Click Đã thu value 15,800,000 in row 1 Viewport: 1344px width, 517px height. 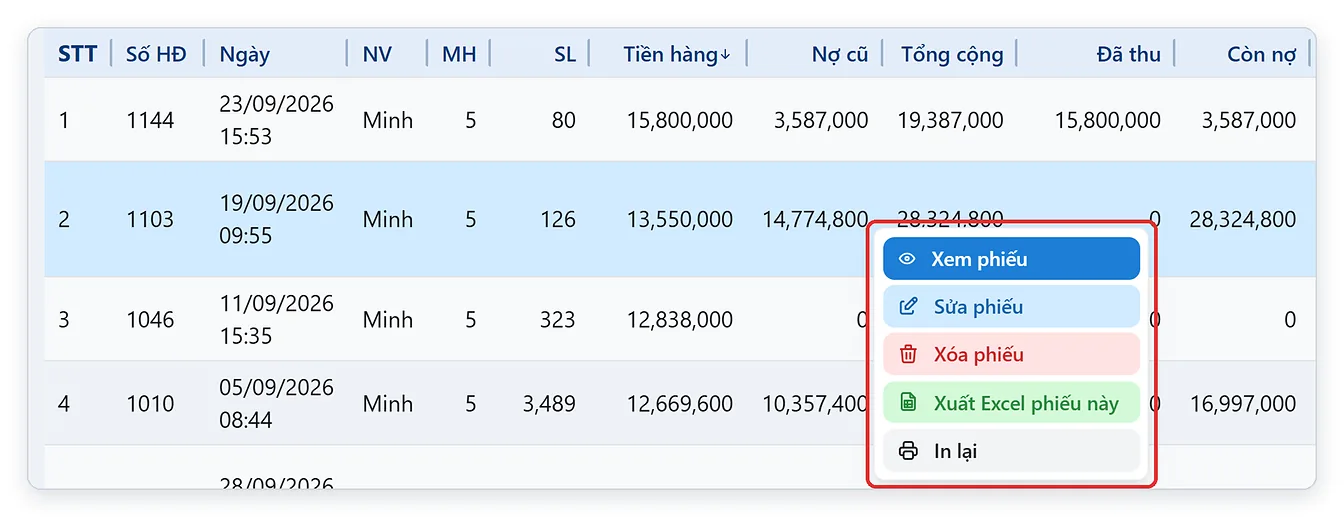tap(1108, 120)
